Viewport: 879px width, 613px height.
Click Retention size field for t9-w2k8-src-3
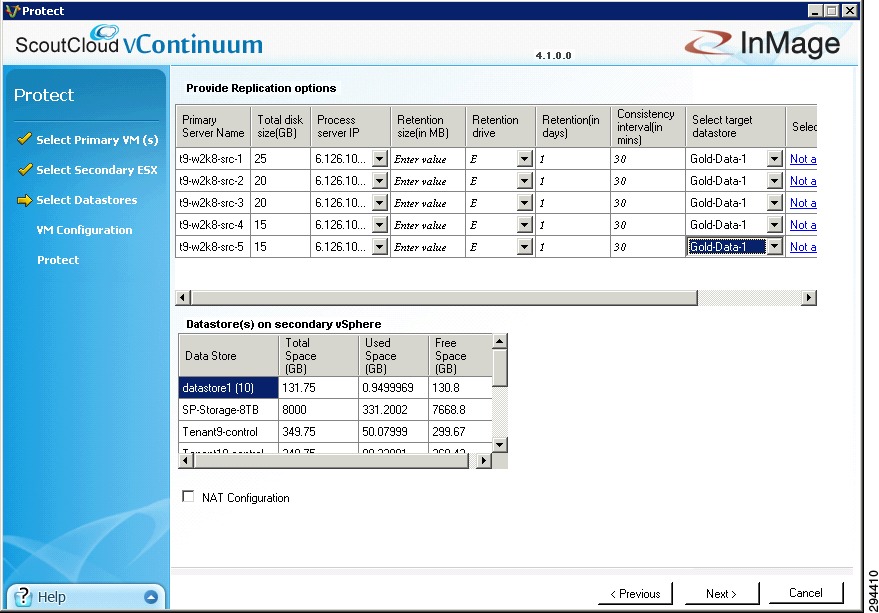(428, 203)
